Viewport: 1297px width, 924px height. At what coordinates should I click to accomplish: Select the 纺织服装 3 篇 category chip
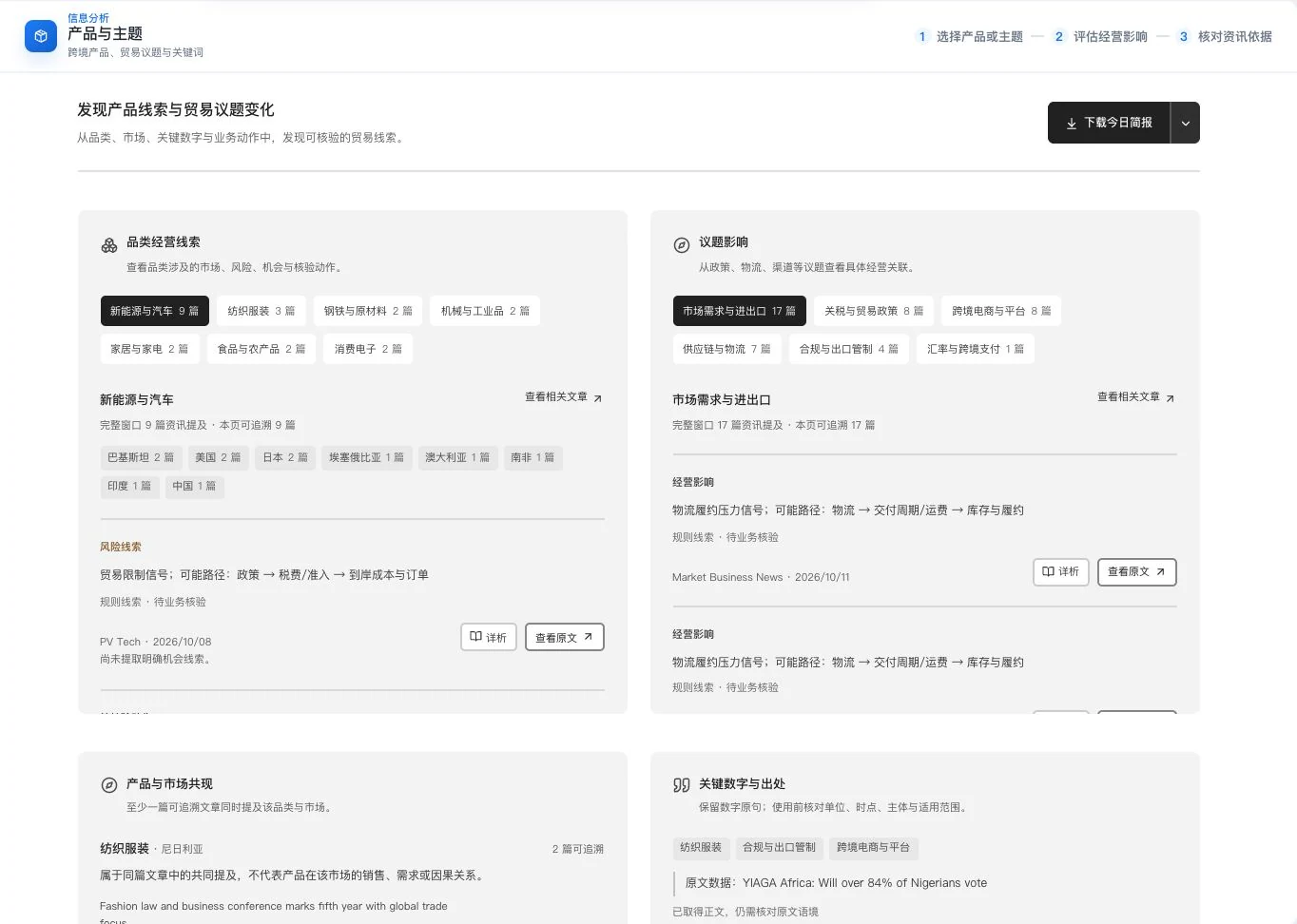261,311
